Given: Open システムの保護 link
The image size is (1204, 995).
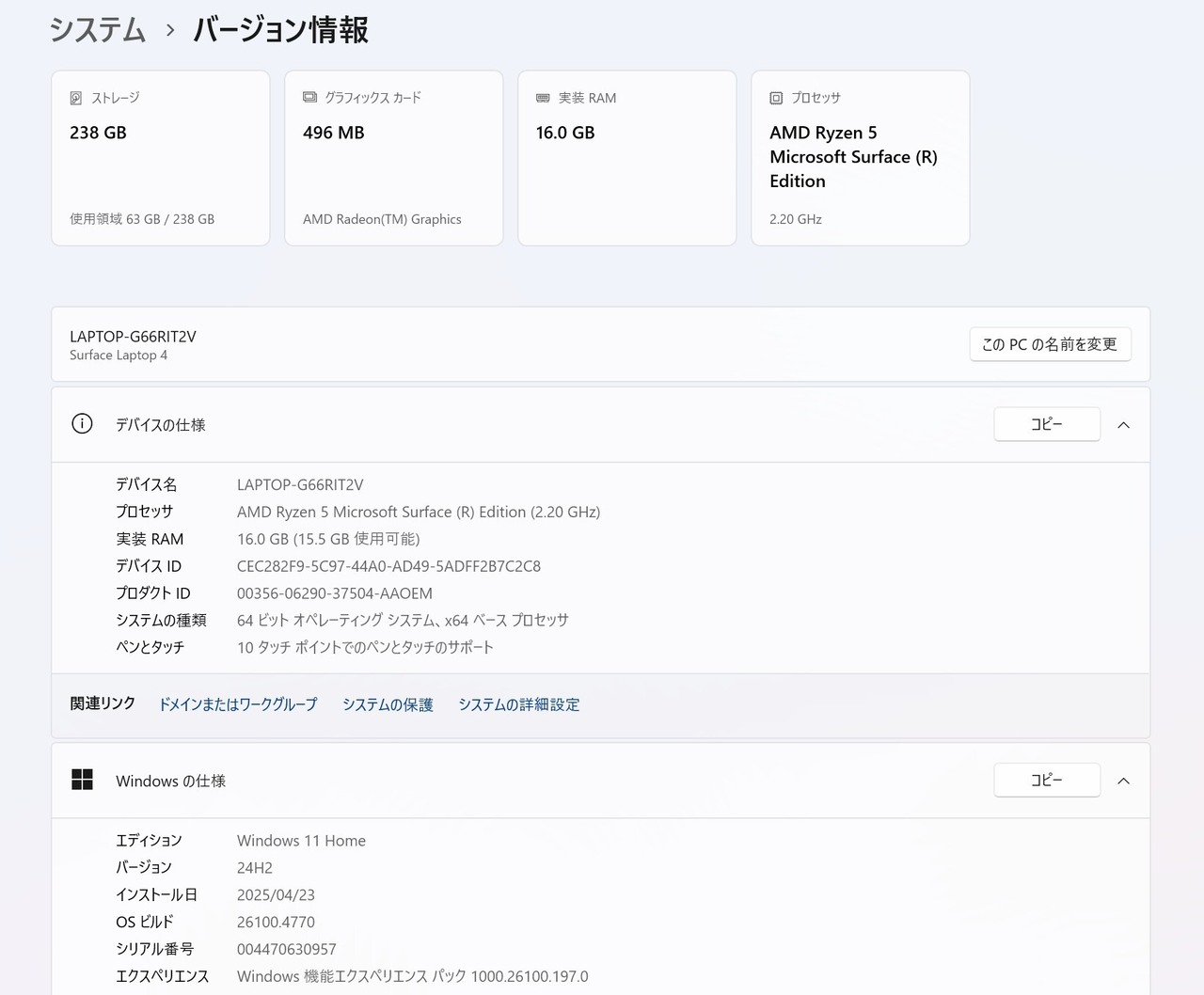Looking at the screenshot, I should pyautogui.click(x=388, y=704).
